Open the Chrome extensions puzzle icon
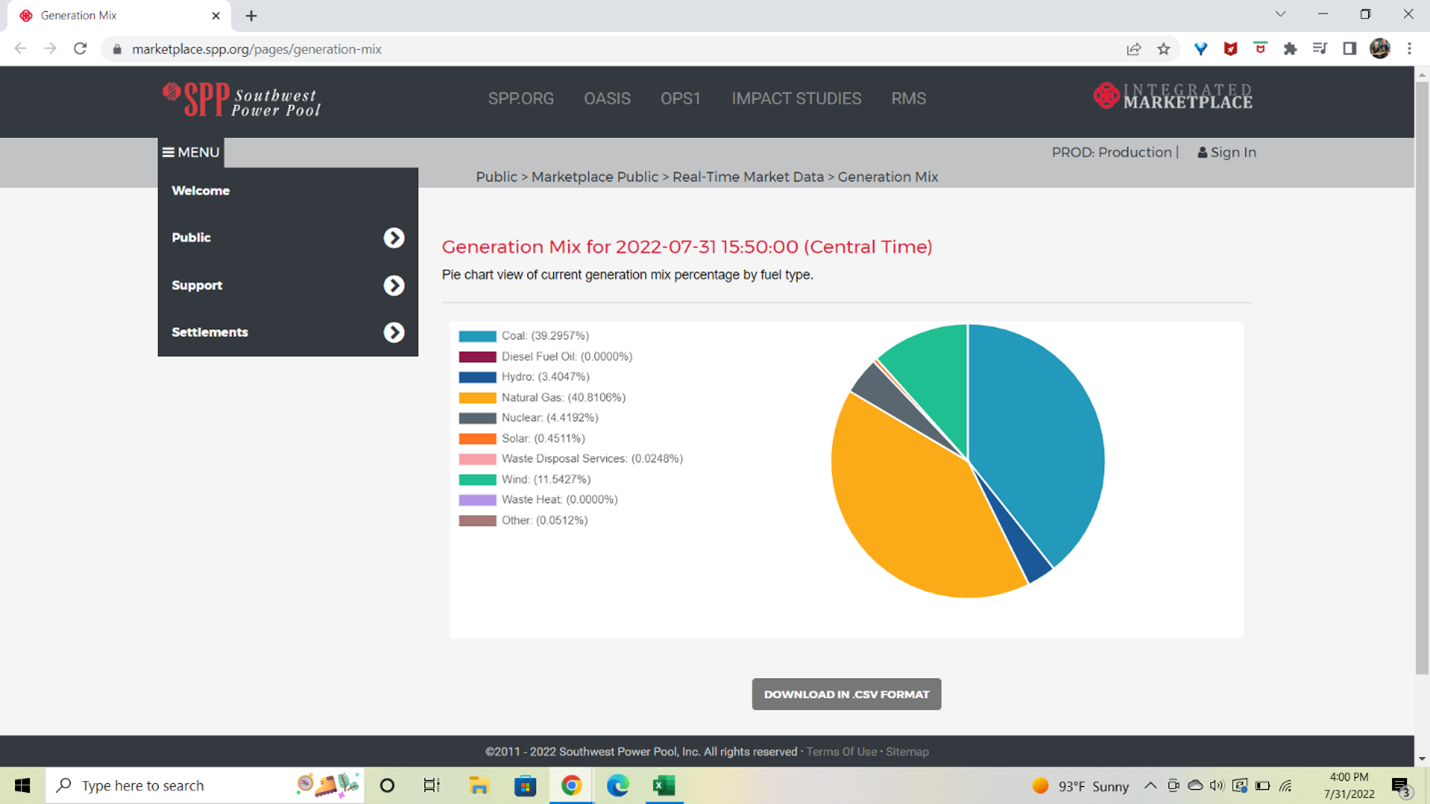This screenshot has height=804, width=1430. pyautogui.click(x=1290, y=49)
